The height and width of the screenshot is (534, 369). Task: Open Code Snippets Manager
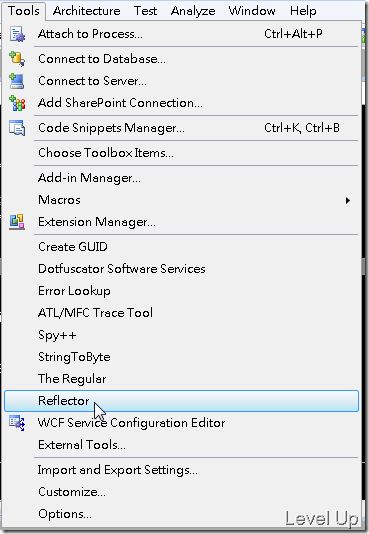181,128
